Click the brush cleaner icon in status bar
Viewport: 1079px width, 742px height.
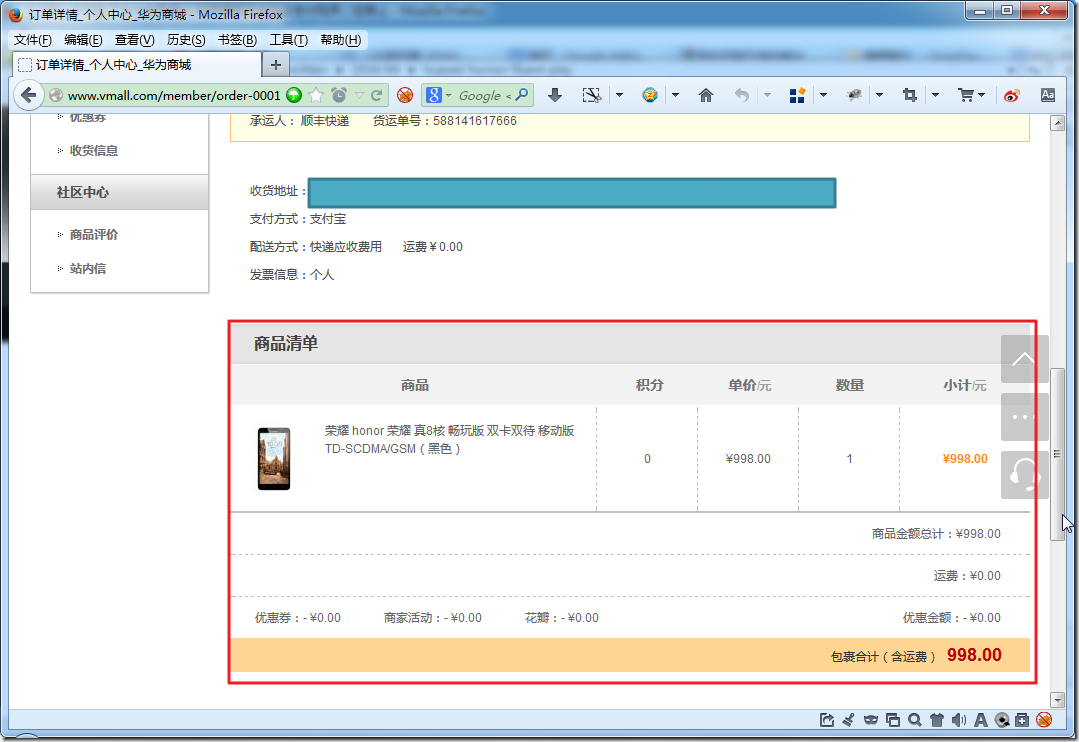(x=848, y=720)
